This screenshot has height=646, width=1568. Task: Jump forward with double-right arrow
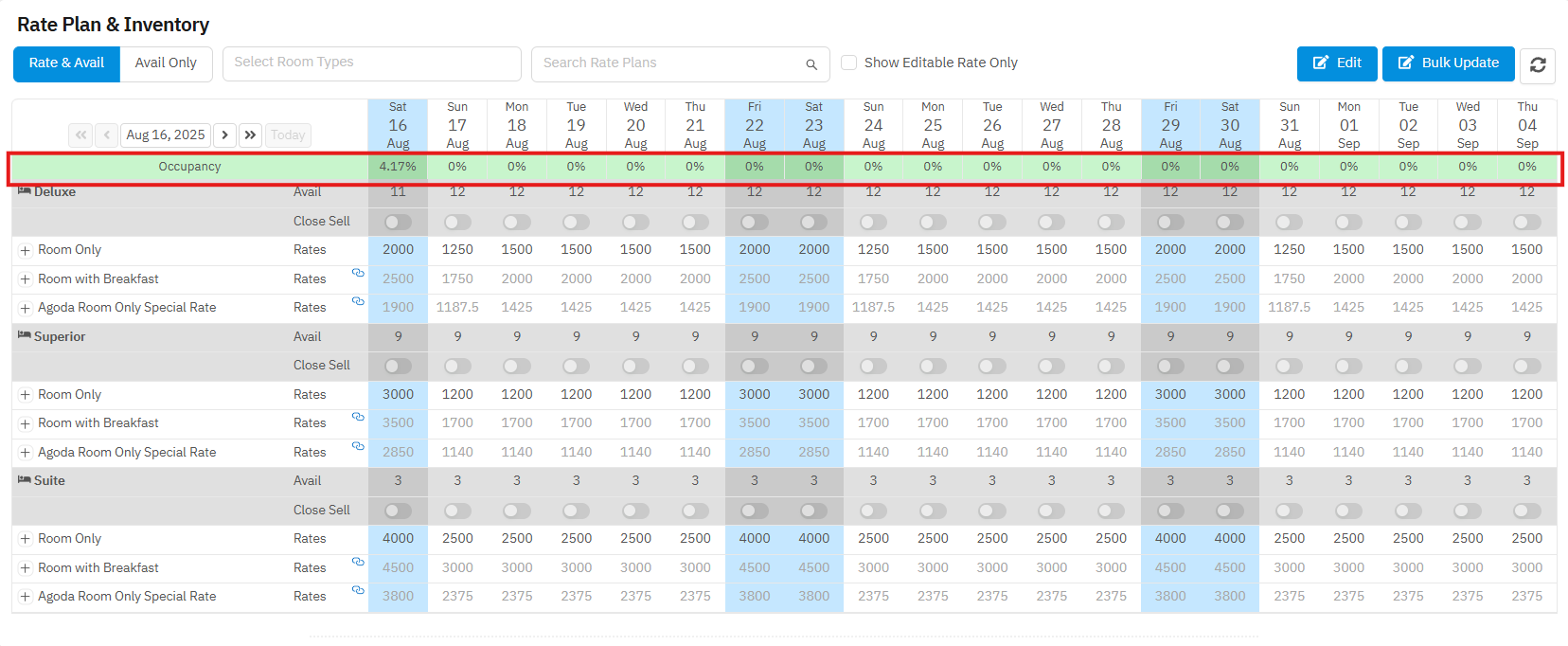click(x=250, y=135)
